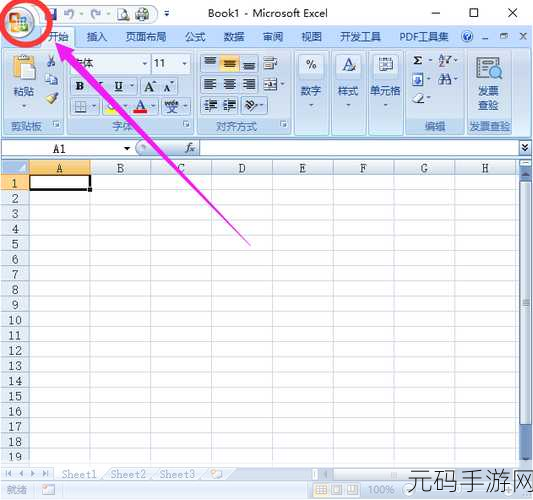
Task: Increase indent
Action: coord(230,105)
